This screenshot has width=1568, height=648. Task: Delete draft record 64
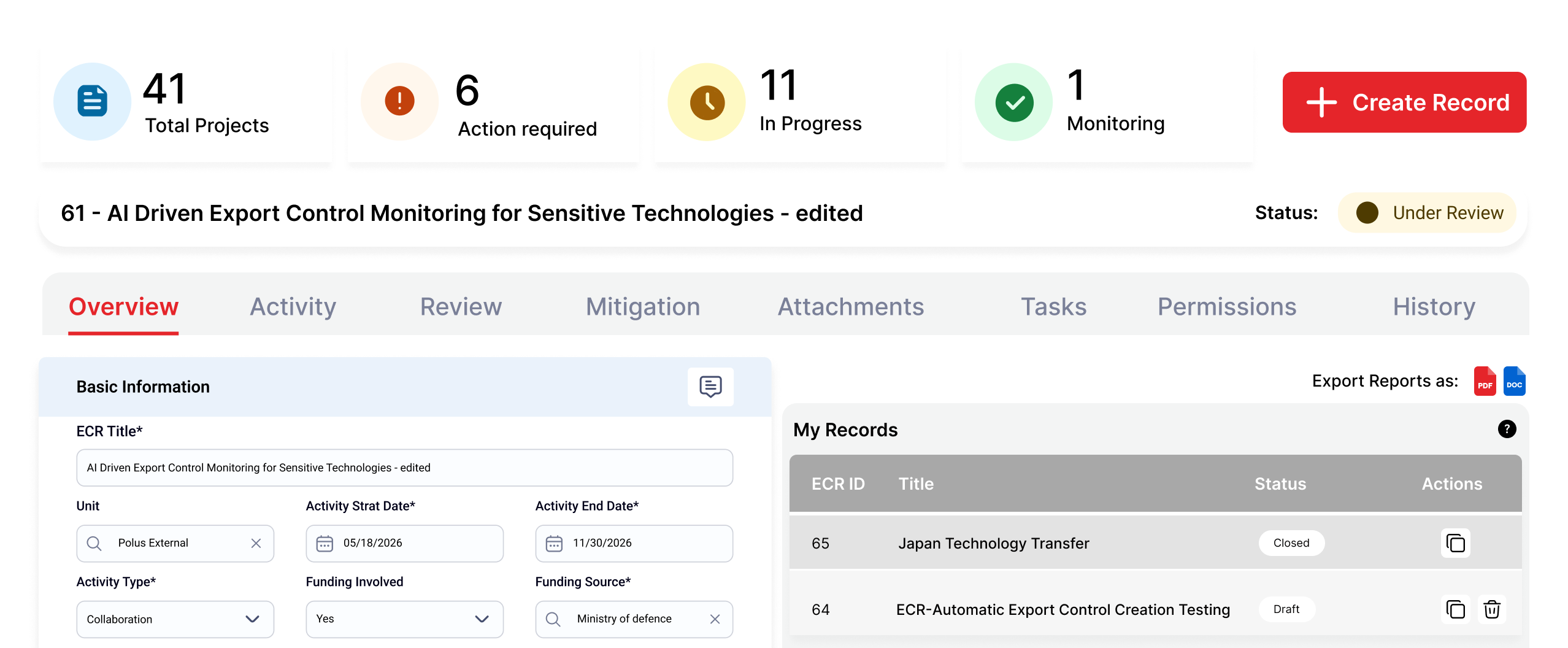(x=1492, y=609)
